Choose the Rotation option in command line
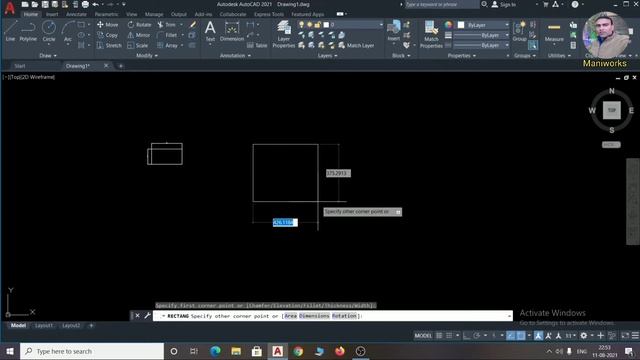The image size is (640, 360). [x=344, y=316]
